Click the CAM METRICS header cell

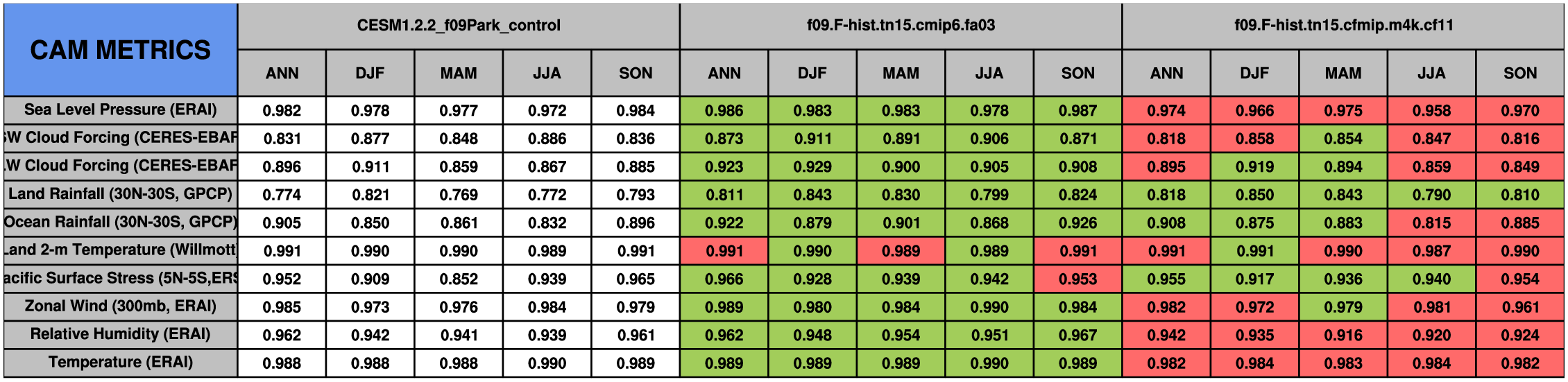[x=120, y=50]
